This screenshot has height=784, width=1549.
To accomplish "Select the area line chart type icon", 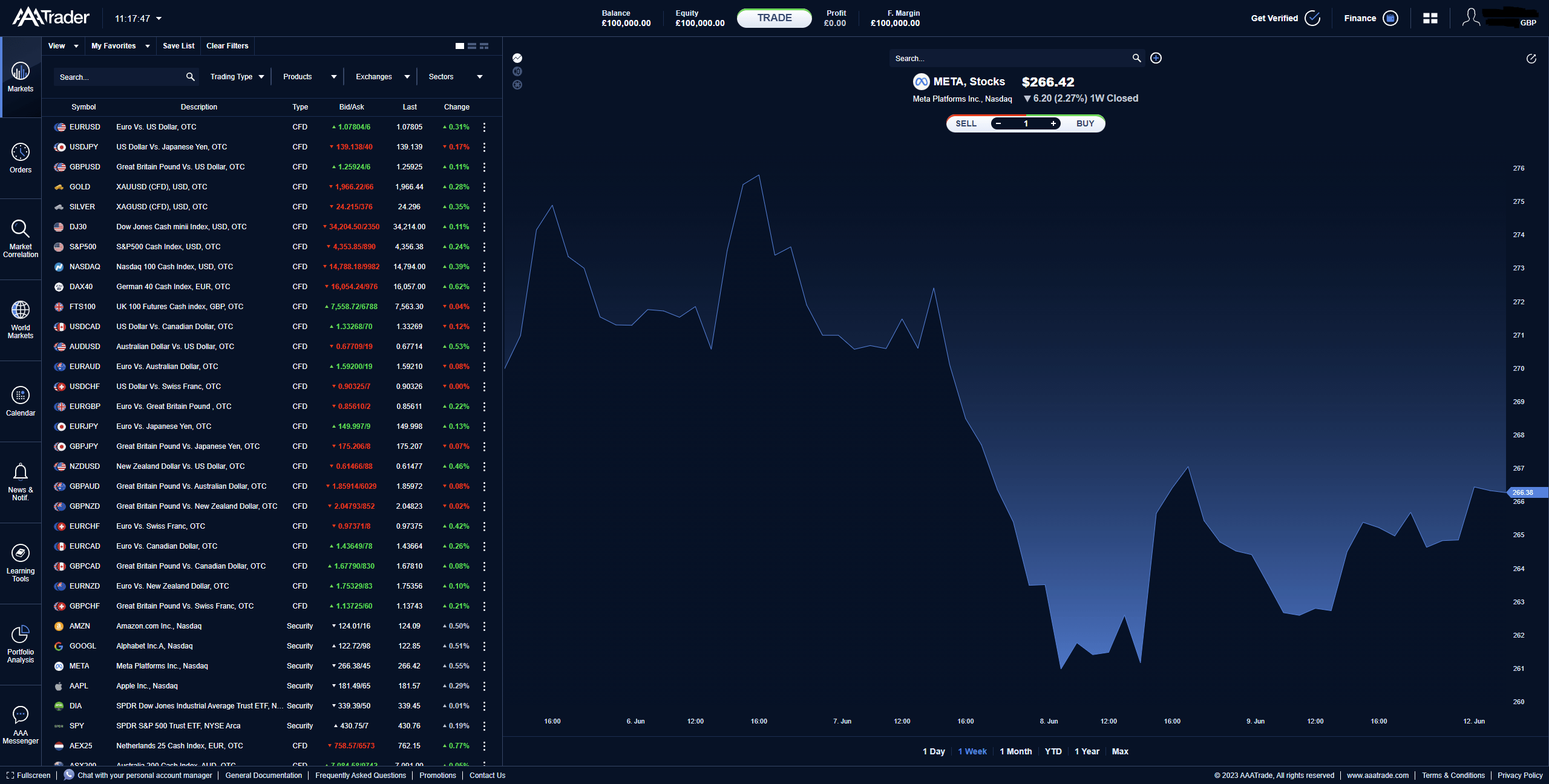I will (517, 58).
